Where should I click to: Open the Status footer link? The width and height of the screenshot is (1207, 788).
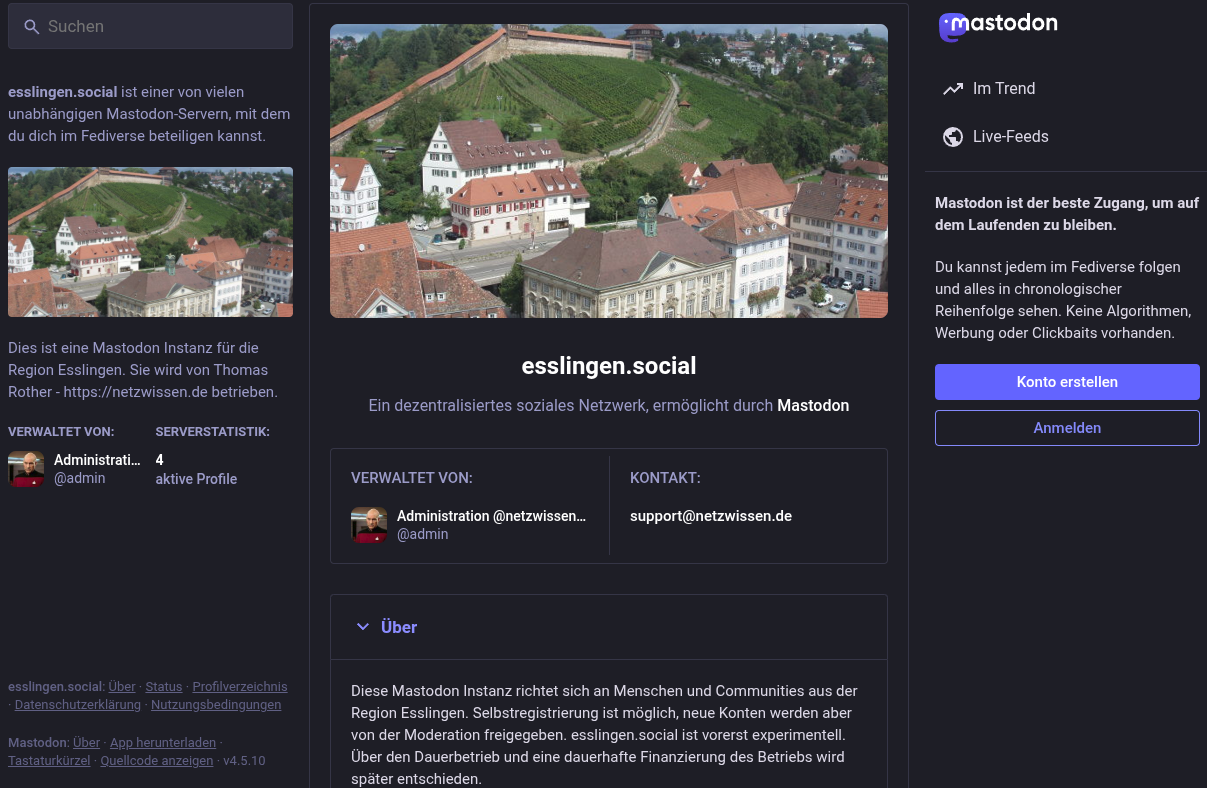164,687
